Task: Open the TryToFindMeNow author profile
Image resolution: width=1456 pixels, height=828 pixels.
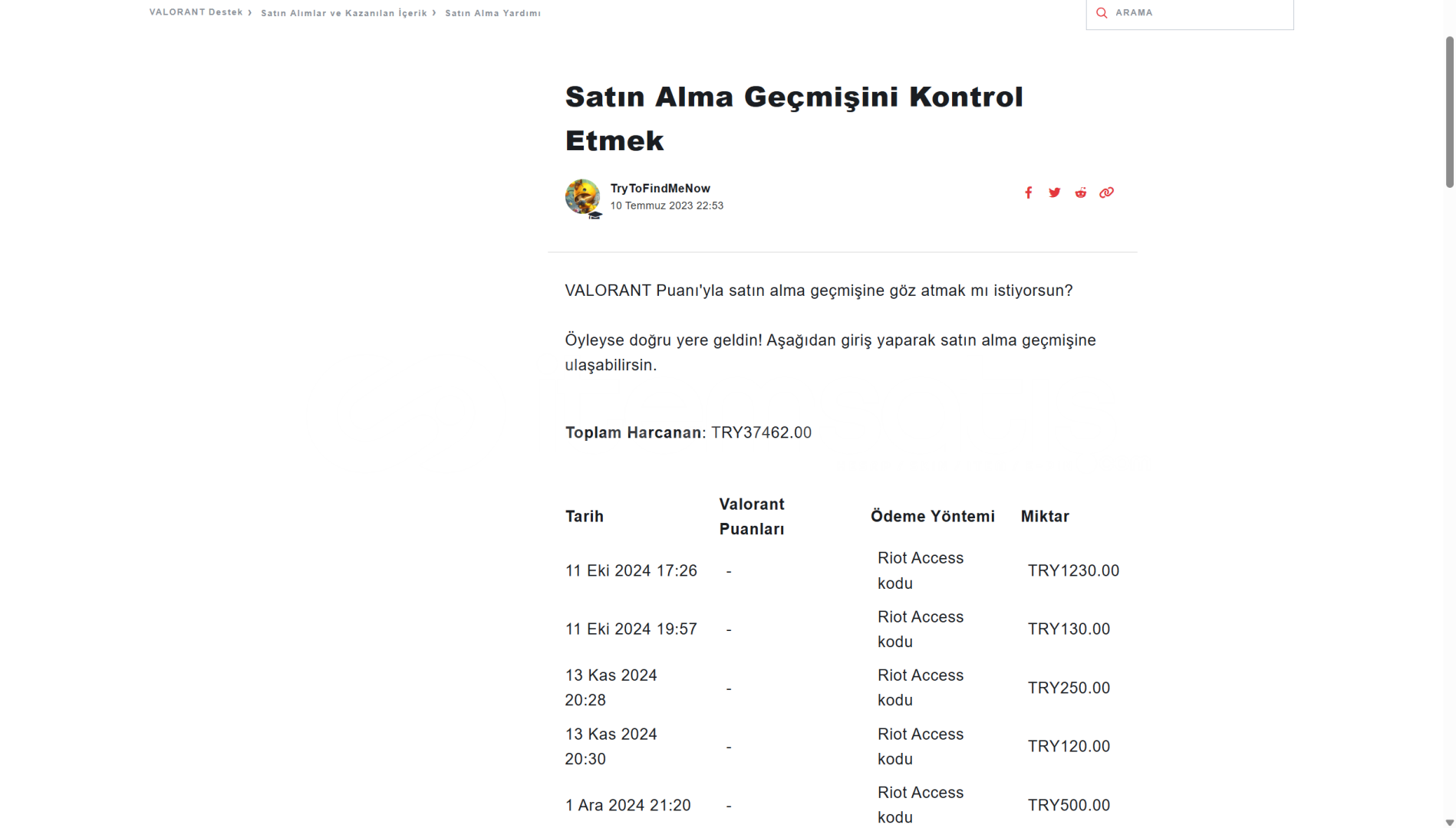Action: (660, 189)
